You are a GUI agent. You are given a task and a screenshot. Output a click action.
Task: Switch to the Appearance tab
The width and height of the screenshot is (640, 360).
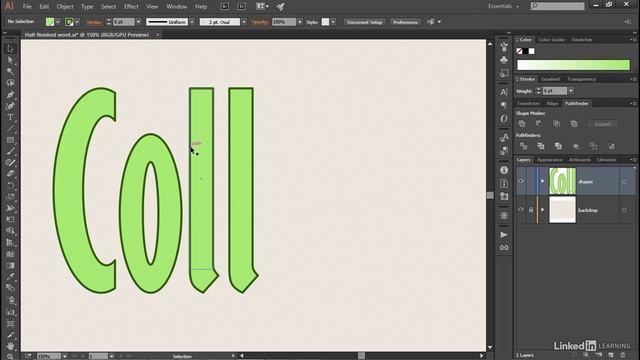click(550, 160)
